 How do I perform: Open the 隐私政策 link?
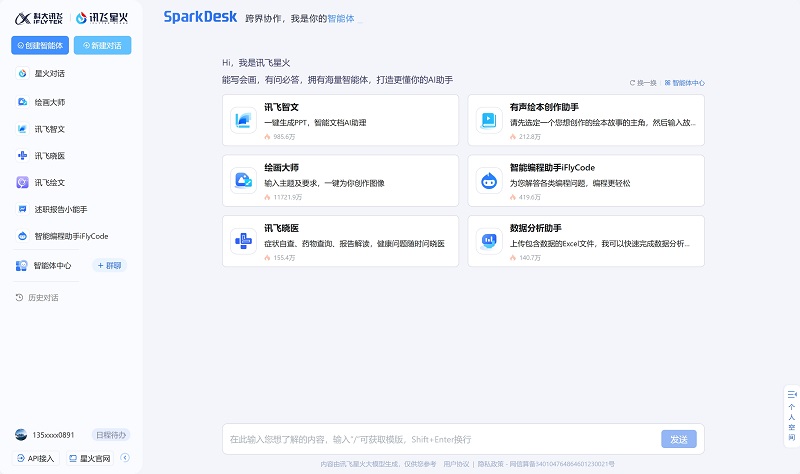490,464
